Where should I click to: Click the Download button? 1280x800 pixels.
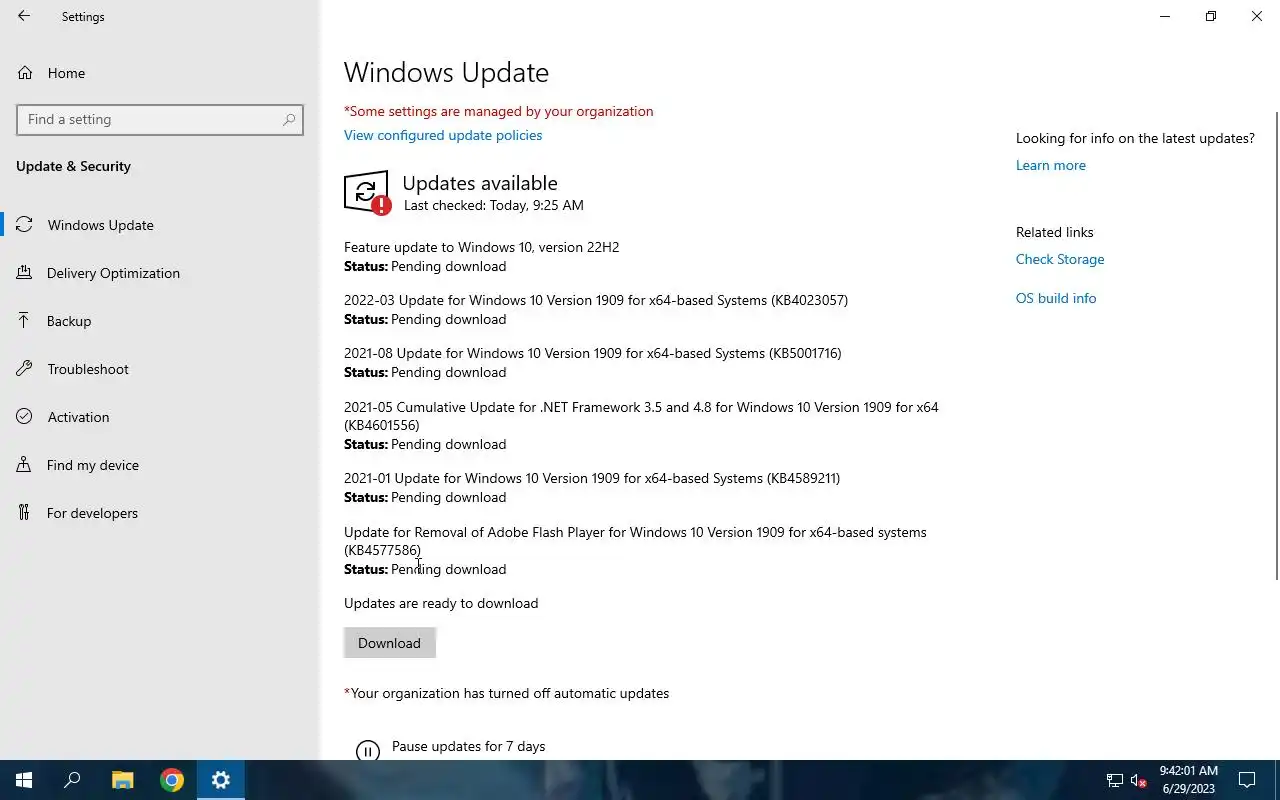(389, 643)
